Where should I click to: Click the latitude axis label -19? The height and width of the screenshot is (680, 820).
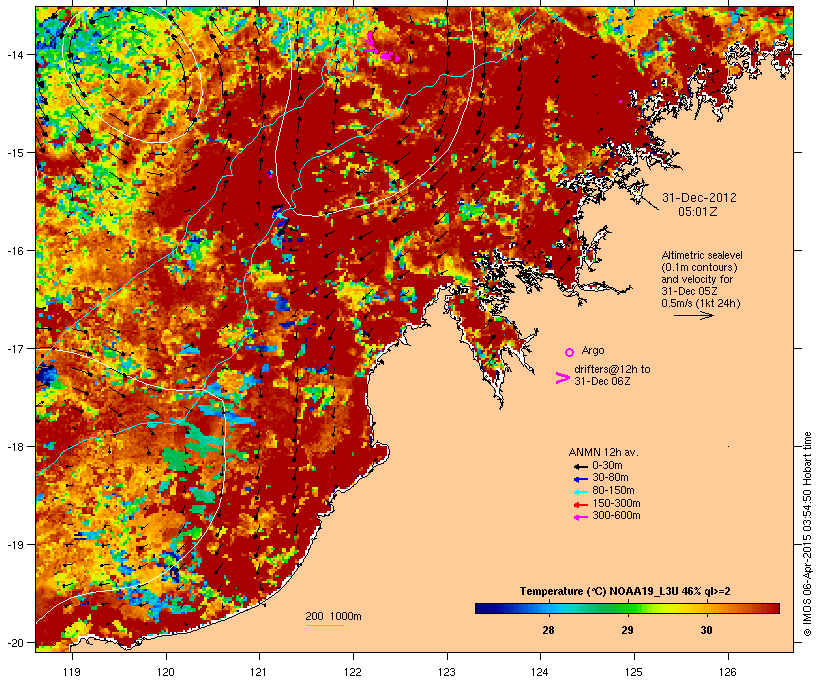pyautogui.click(x=14, y=545)
